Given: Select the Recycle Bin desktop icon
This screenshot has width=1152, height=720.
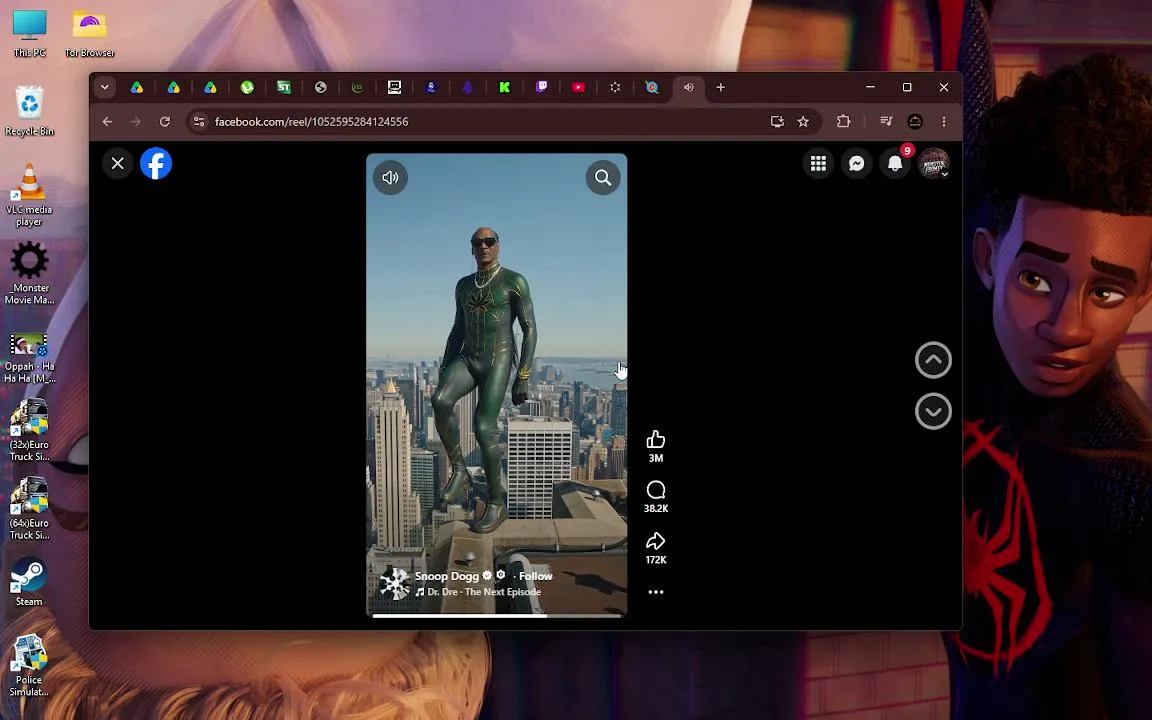Looking at the screenshot, I should pos(29,110).
